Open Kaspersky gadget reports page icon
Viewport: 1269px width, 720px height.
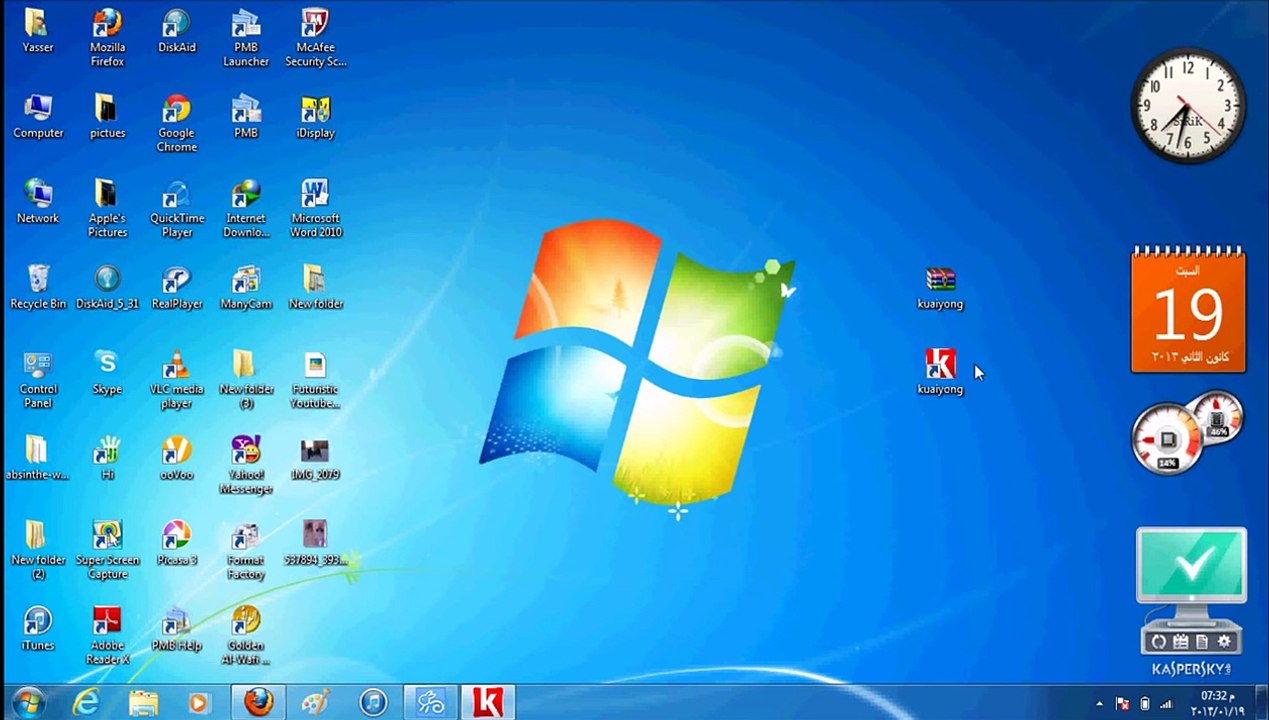1202,641
